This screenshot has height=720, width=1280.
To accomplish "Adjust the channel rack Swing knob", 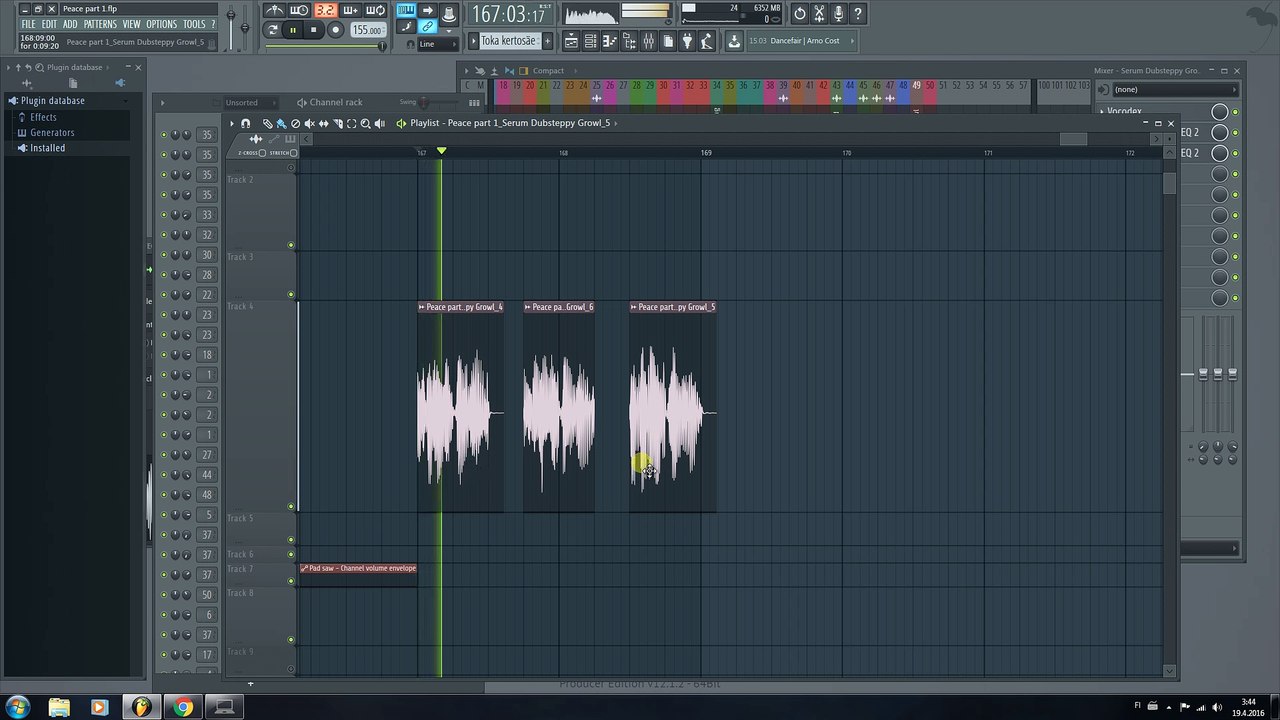I will [x=424, y=102].
